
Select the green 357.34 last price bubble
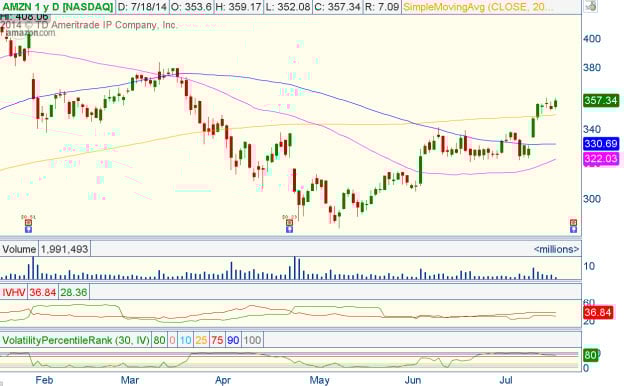click(x=601, y=100)
